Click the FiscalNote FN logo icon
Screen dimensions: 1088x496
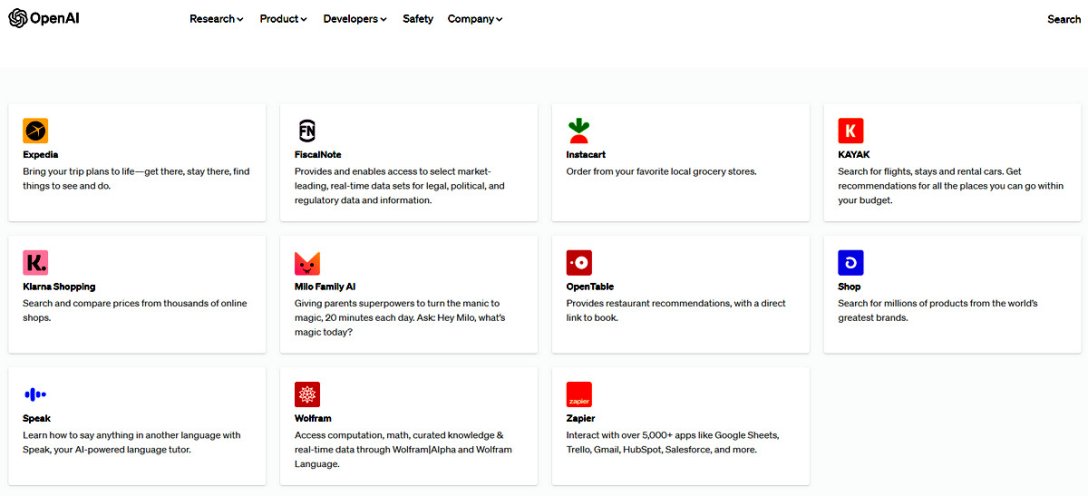[307, 131]
